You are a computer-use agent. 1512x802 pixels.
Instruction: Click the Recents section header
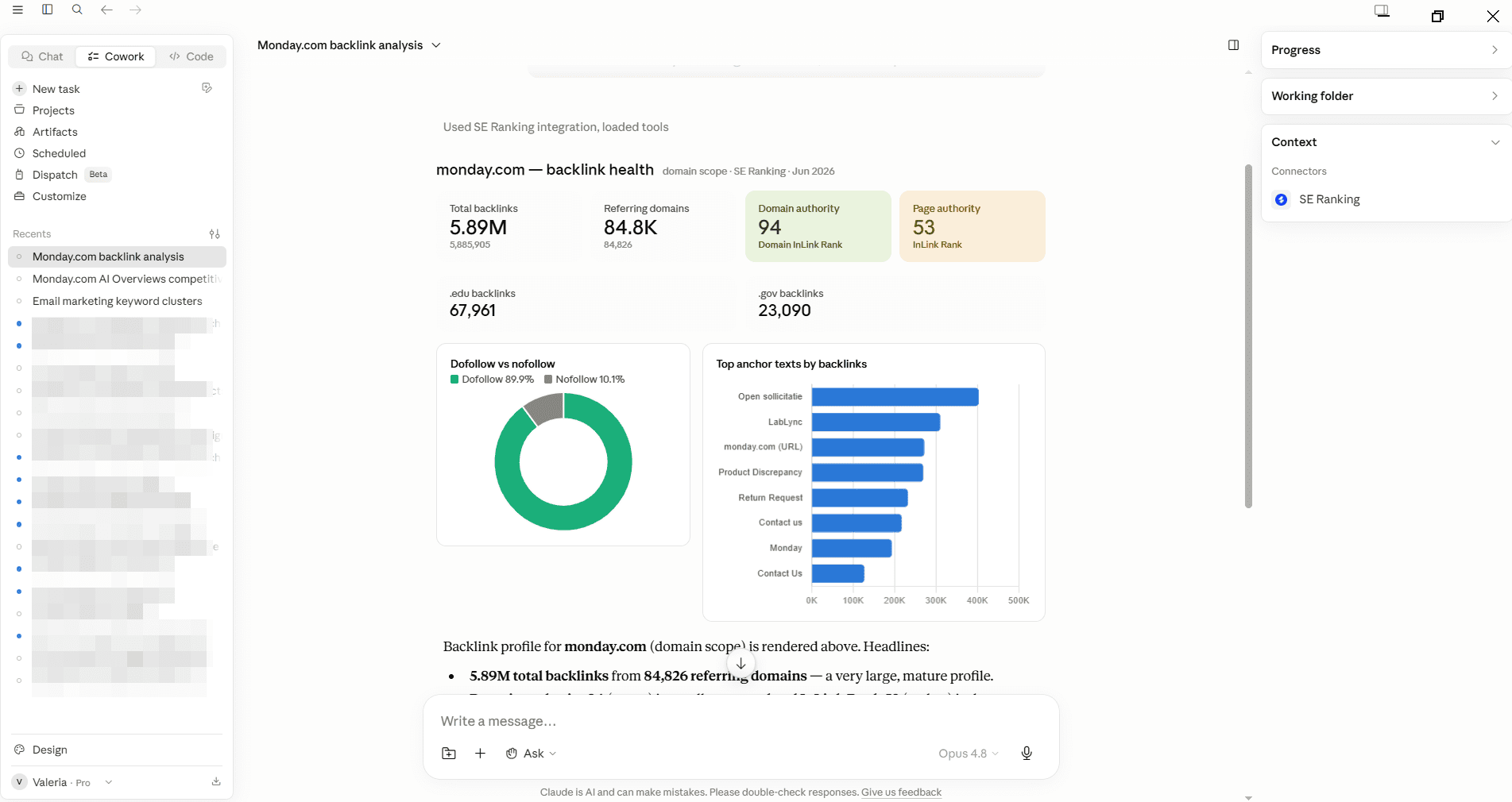32,234
